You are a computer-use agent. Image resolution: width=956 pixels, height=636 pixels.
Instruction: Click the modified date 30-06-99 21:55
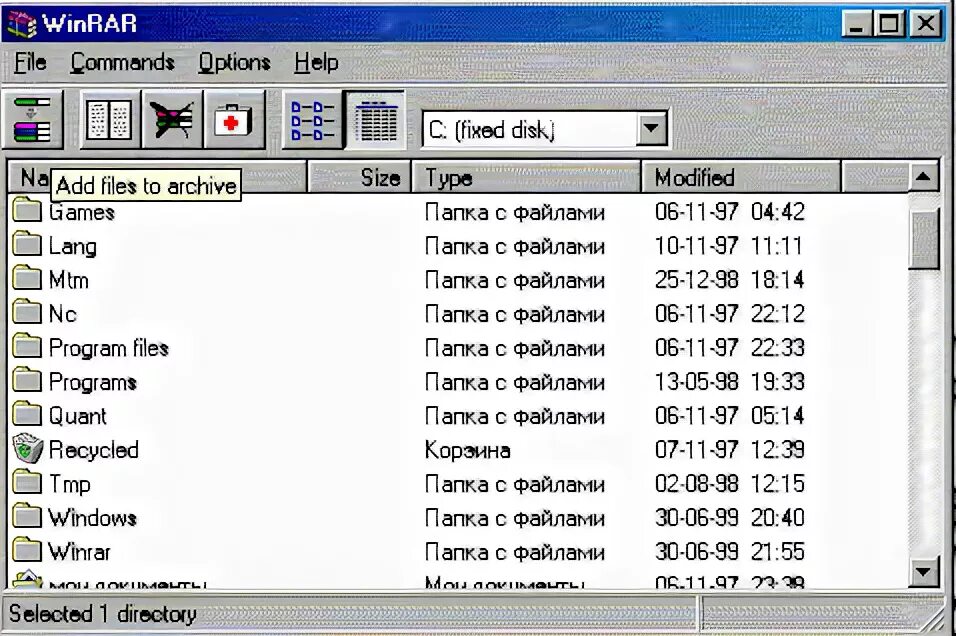[730, 552]
